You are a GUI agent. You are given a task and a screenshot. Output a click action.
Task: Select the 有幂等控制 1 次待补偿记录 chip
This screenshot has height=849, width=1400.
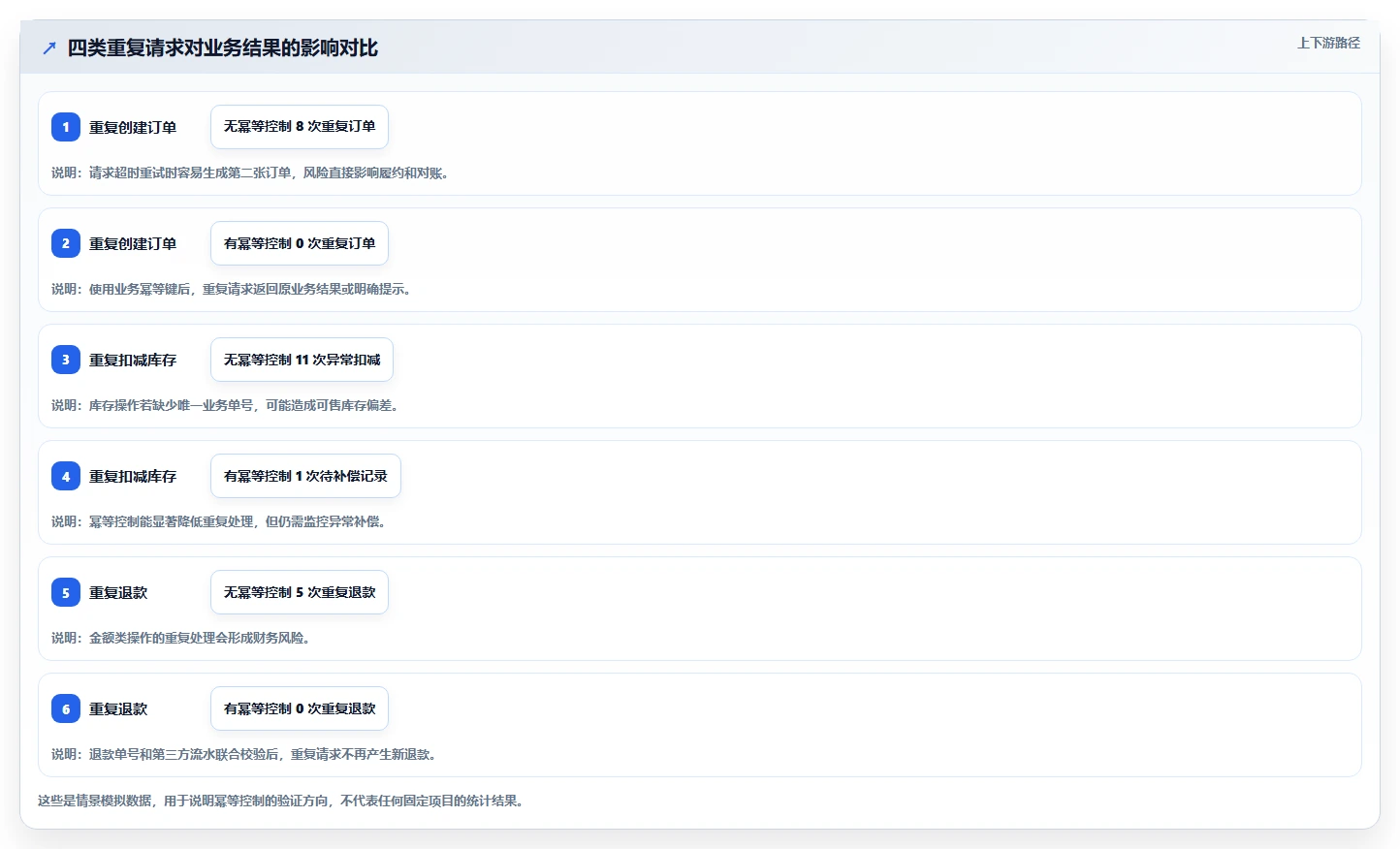[305, 476]
